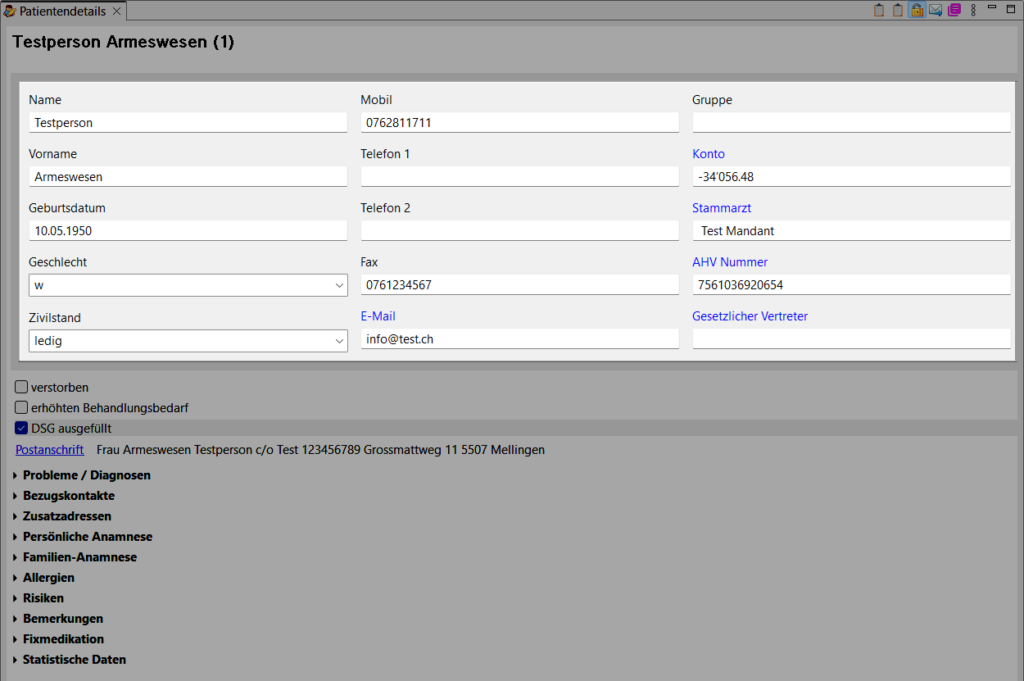1024x681 pixels.
Task: Expand the Allergien section
Action: [48, 577]
